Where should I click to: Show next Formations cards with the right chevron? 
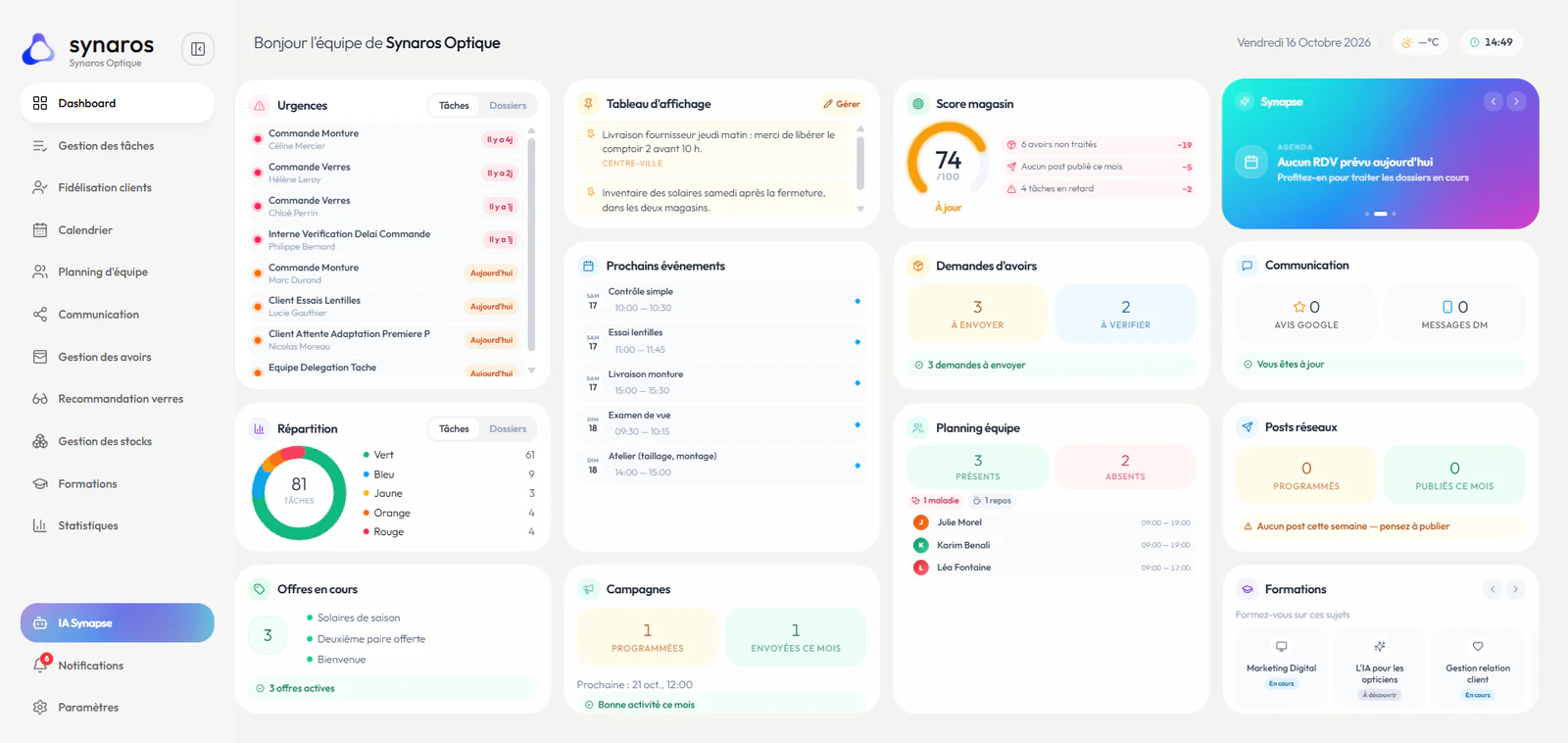pos(1515,589)
